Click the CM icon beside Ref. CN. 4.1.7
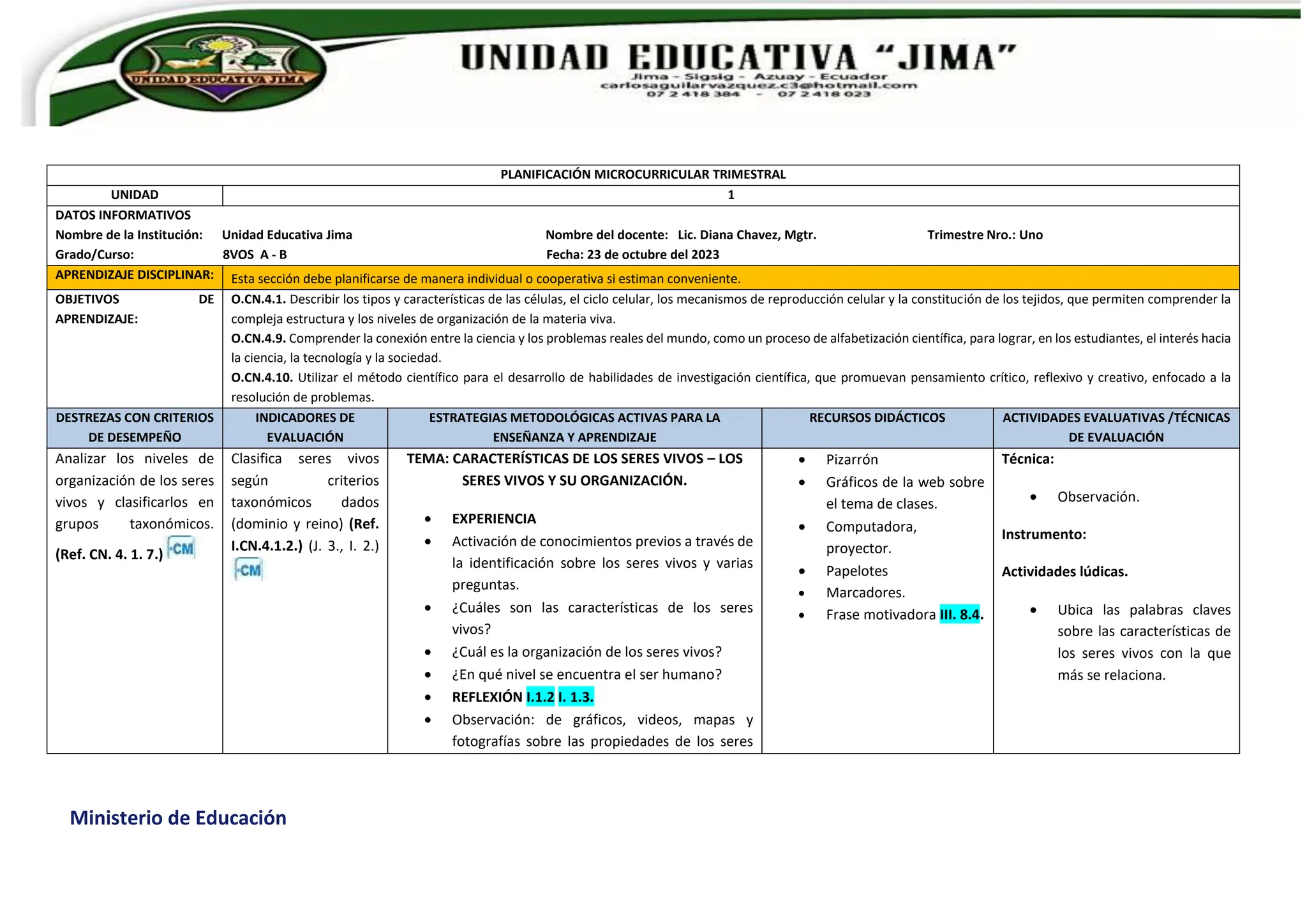Viewport: 1307px width, 924px height. [x=181, y=548]
